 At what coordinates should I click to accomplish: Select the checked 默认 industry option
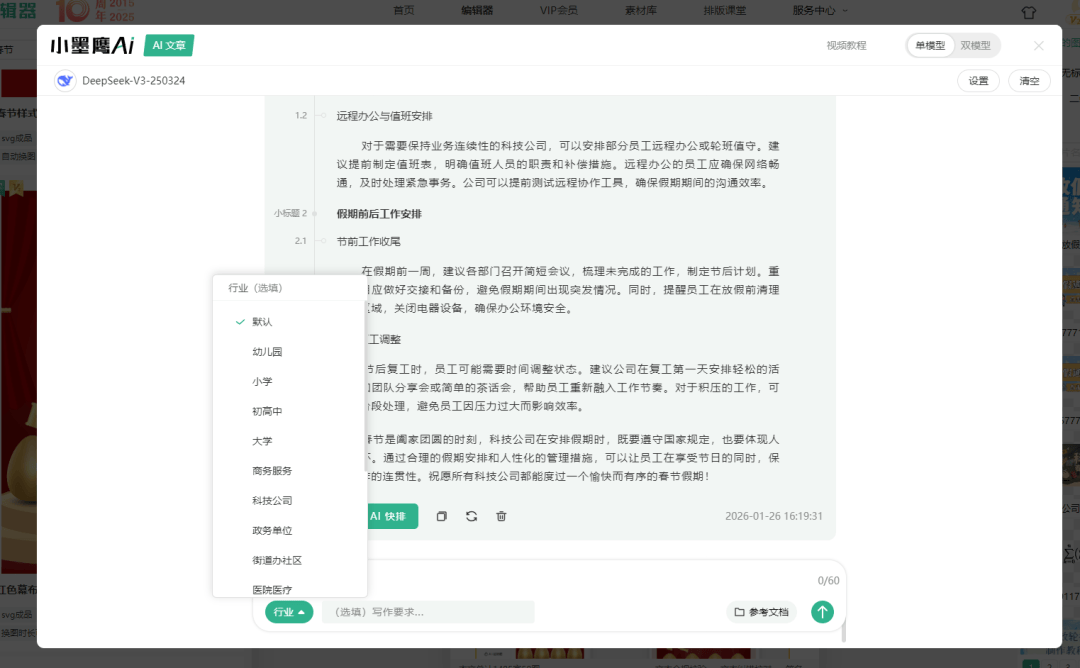(x=262, y=322)
